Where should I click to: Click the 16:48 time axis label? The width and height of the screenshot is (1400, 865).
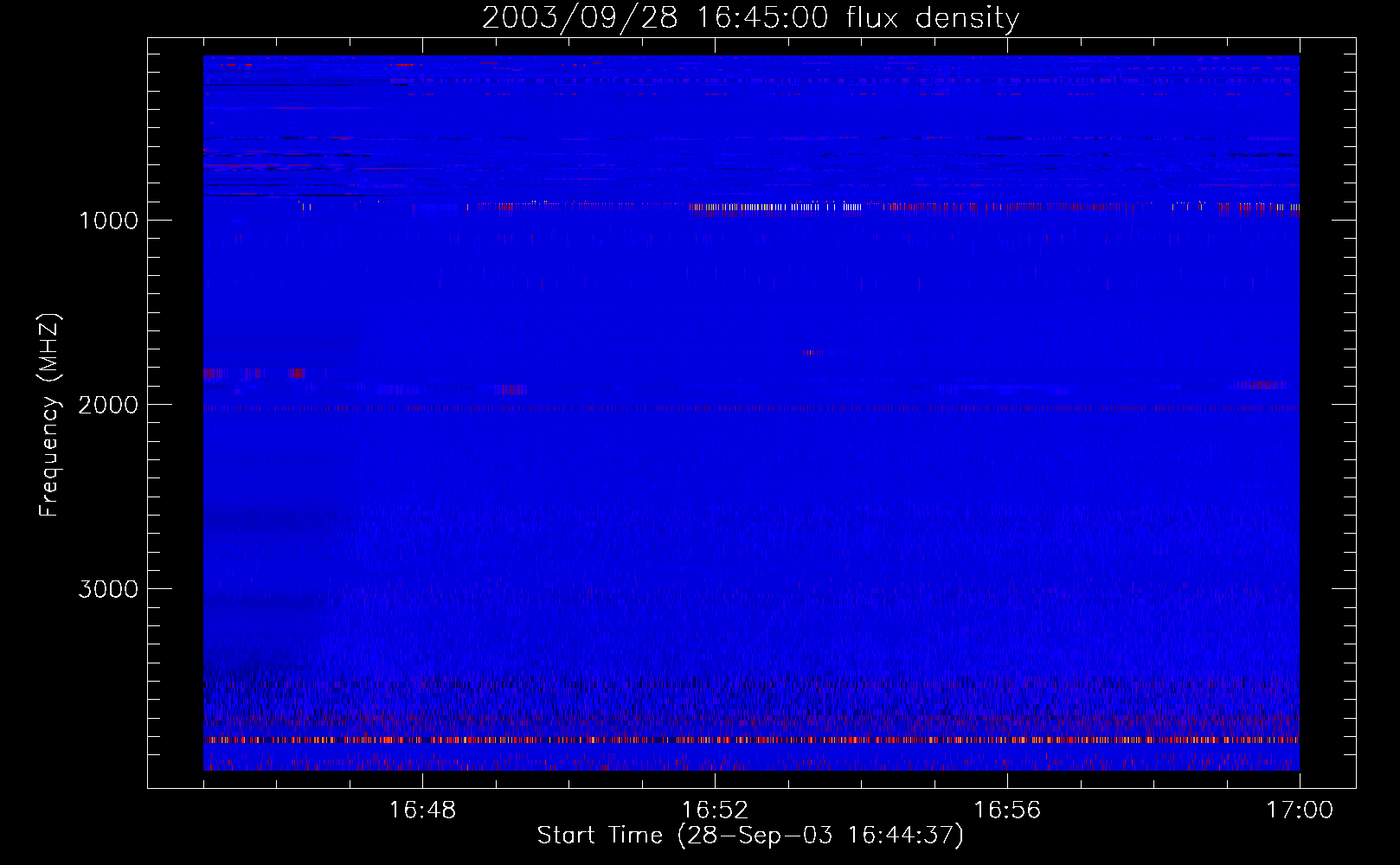422,811
